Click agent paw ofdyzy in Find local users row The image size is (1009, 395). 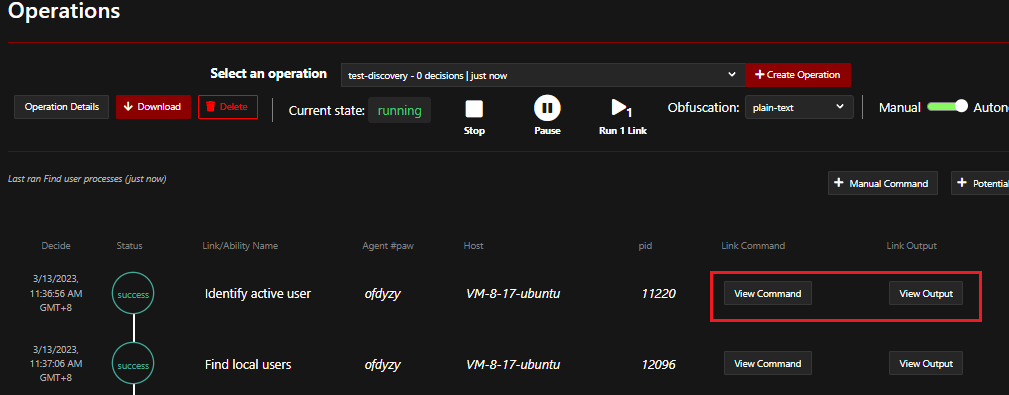coord(382,365)
